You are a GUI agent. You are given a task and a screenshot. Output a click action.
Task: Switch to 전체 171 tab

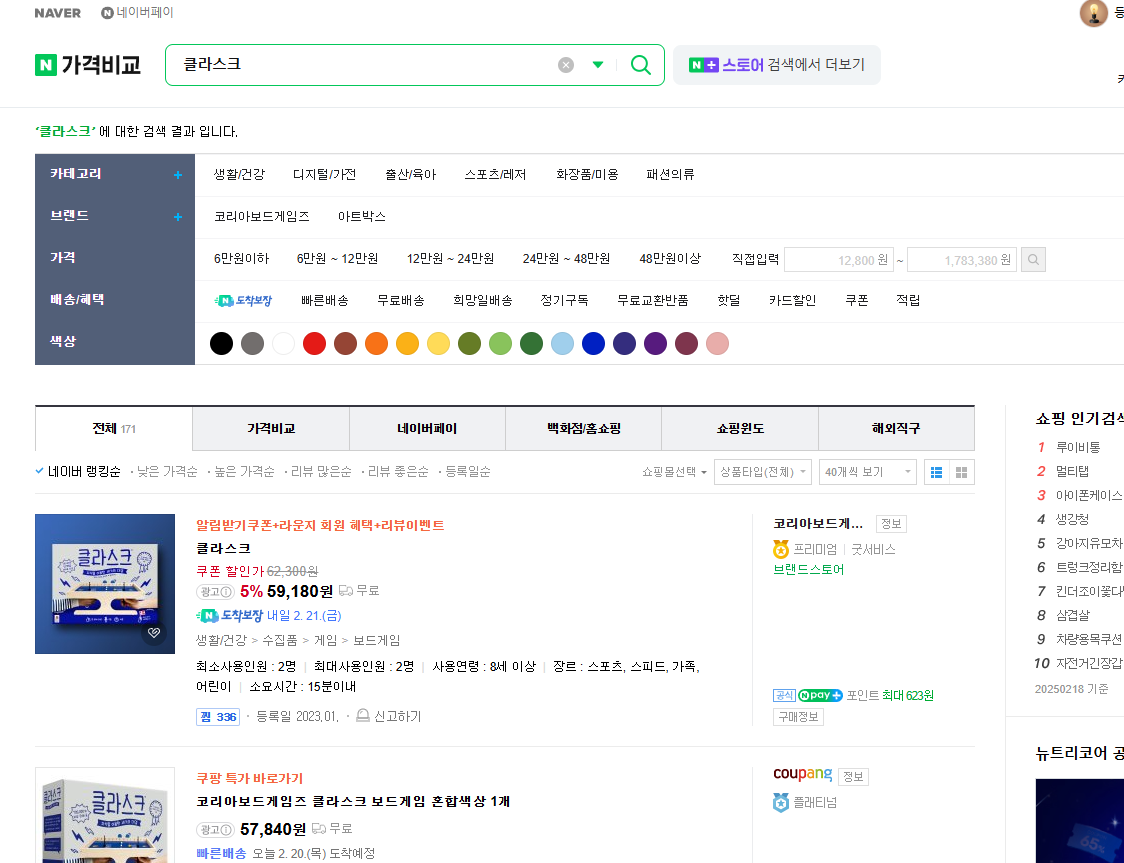click(x=114, y=429)
